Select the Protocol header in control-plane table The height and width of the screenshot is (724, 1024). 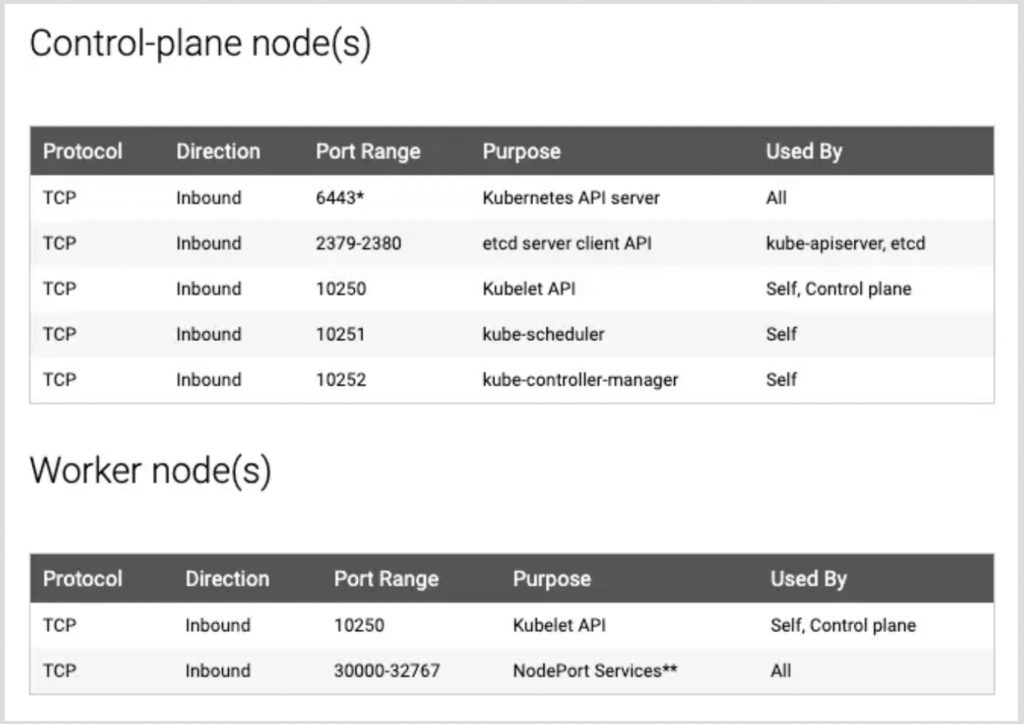click(x=82, y=151)
